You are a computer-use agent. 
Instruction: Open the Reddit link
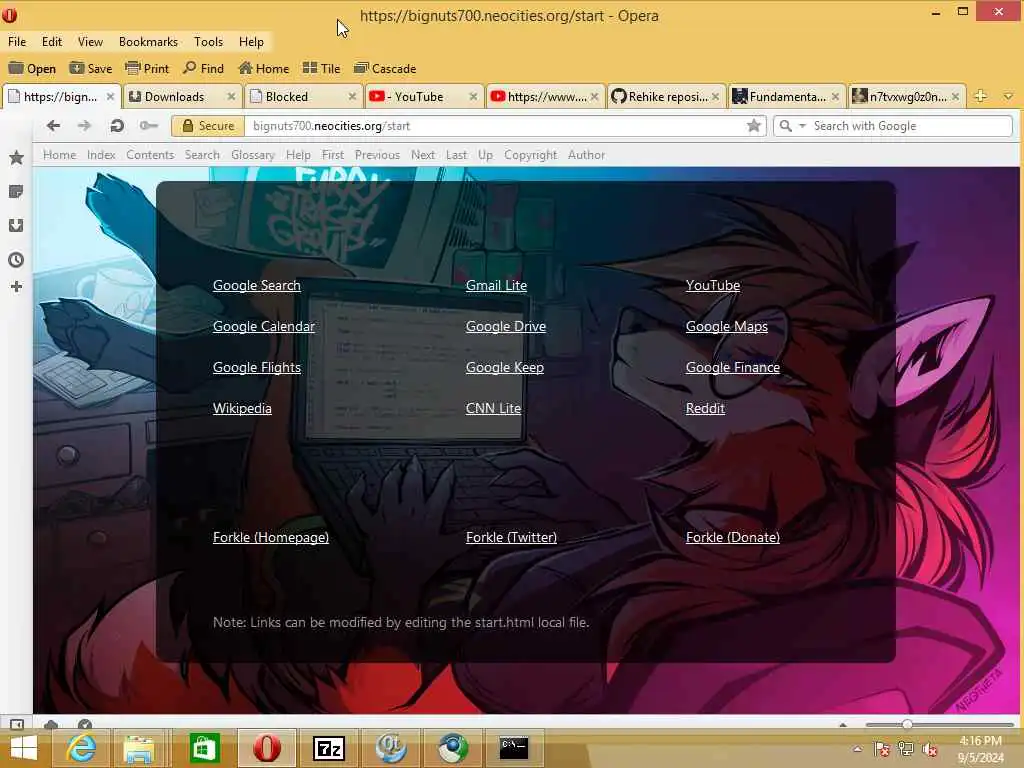click(x=705, y=408)
